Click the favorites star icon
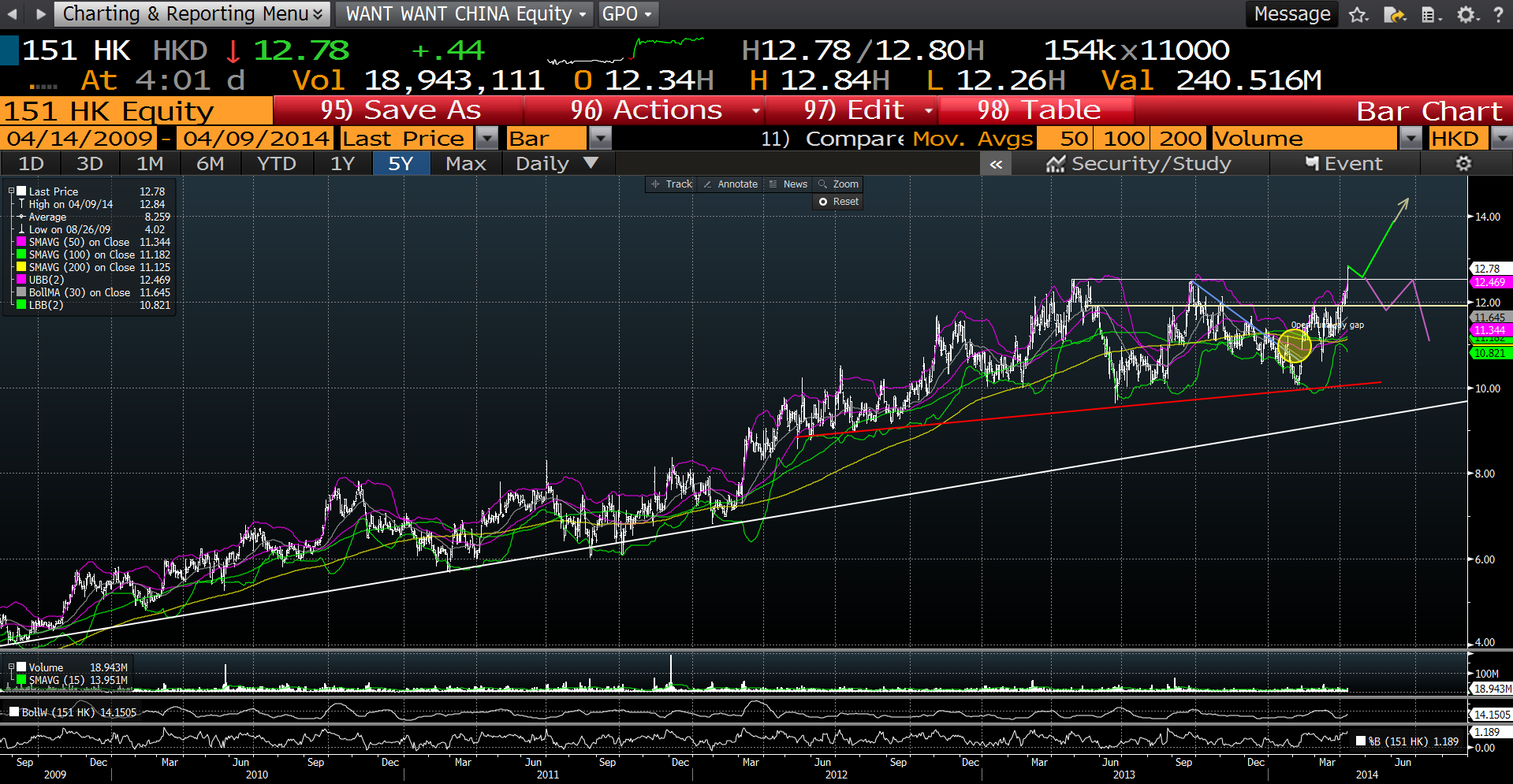The width and height of the screenshot is (1513, 784). pyautogui.click(x=1358, y=14)
